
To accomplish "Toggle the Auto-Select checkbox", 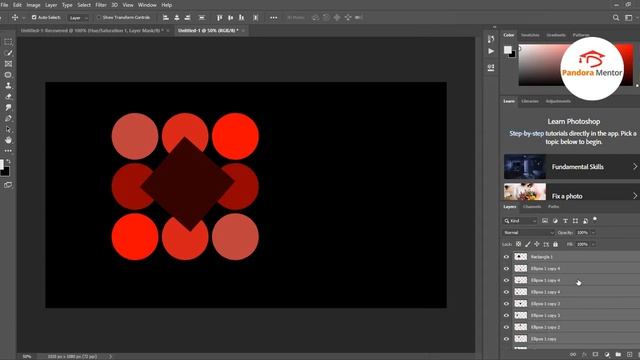I will [x=34, y=18].
